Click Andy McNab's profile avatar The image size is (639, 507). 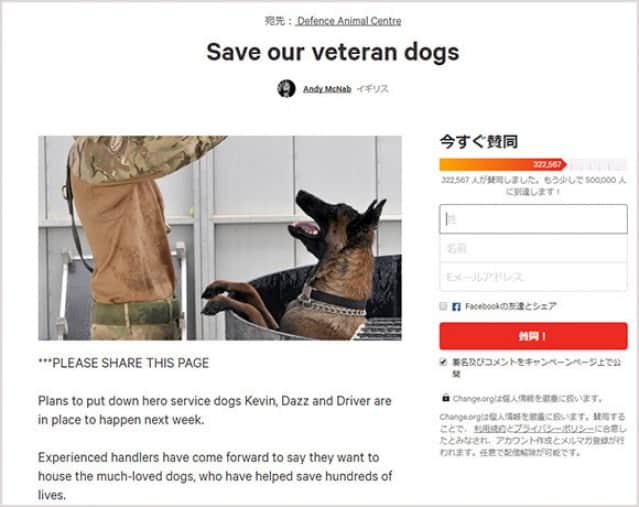pyautogui.click(x=286, y=88)
